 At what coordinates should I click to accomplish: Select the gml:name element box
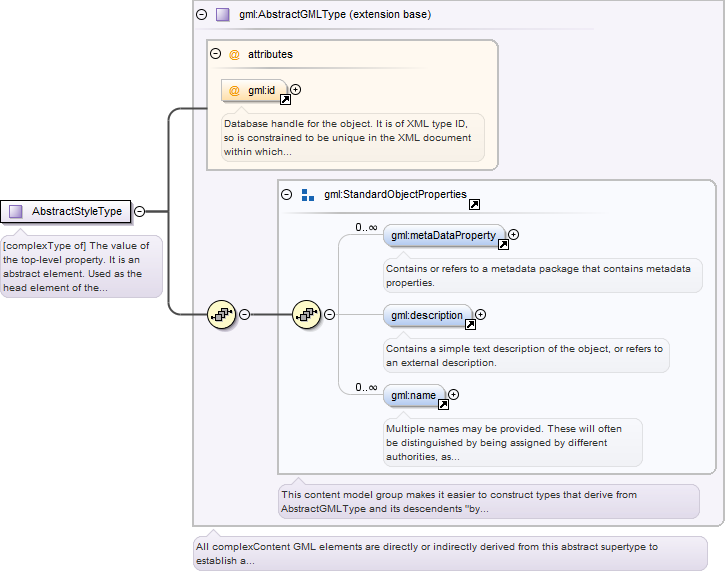pyautogui.click(x=414, y=396)
